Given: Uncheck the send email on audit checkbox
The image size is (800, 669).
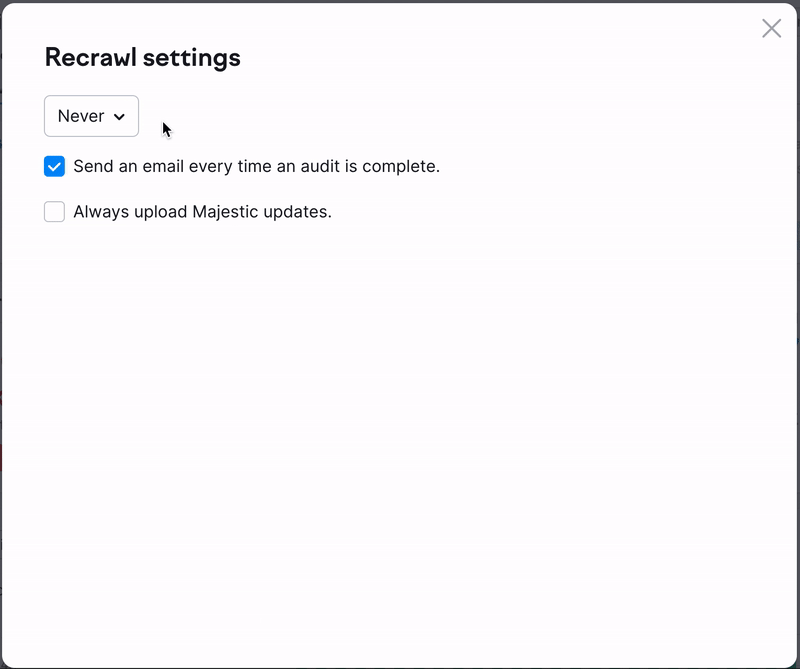Looking at the screenshot, I should (55, 166).
